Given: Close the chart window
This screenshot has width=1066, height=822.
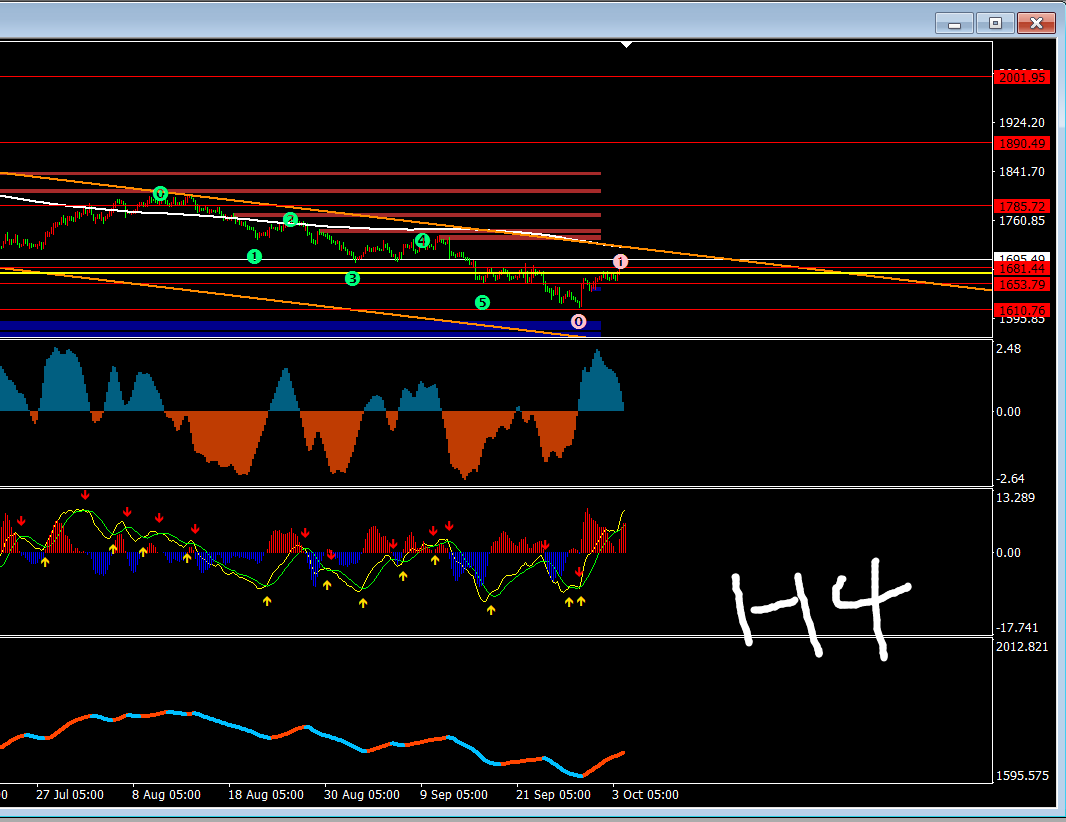Looking at the screenshot, I should (x=1037, y=23).
